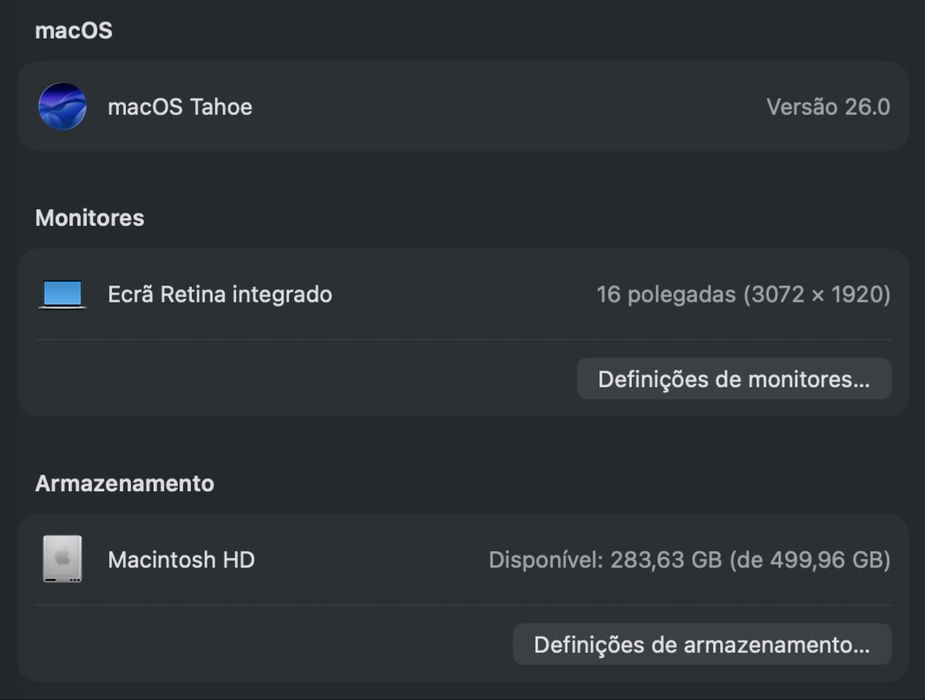Click the laptop display icon
This screenshot has width=925, height=700.
62,294
